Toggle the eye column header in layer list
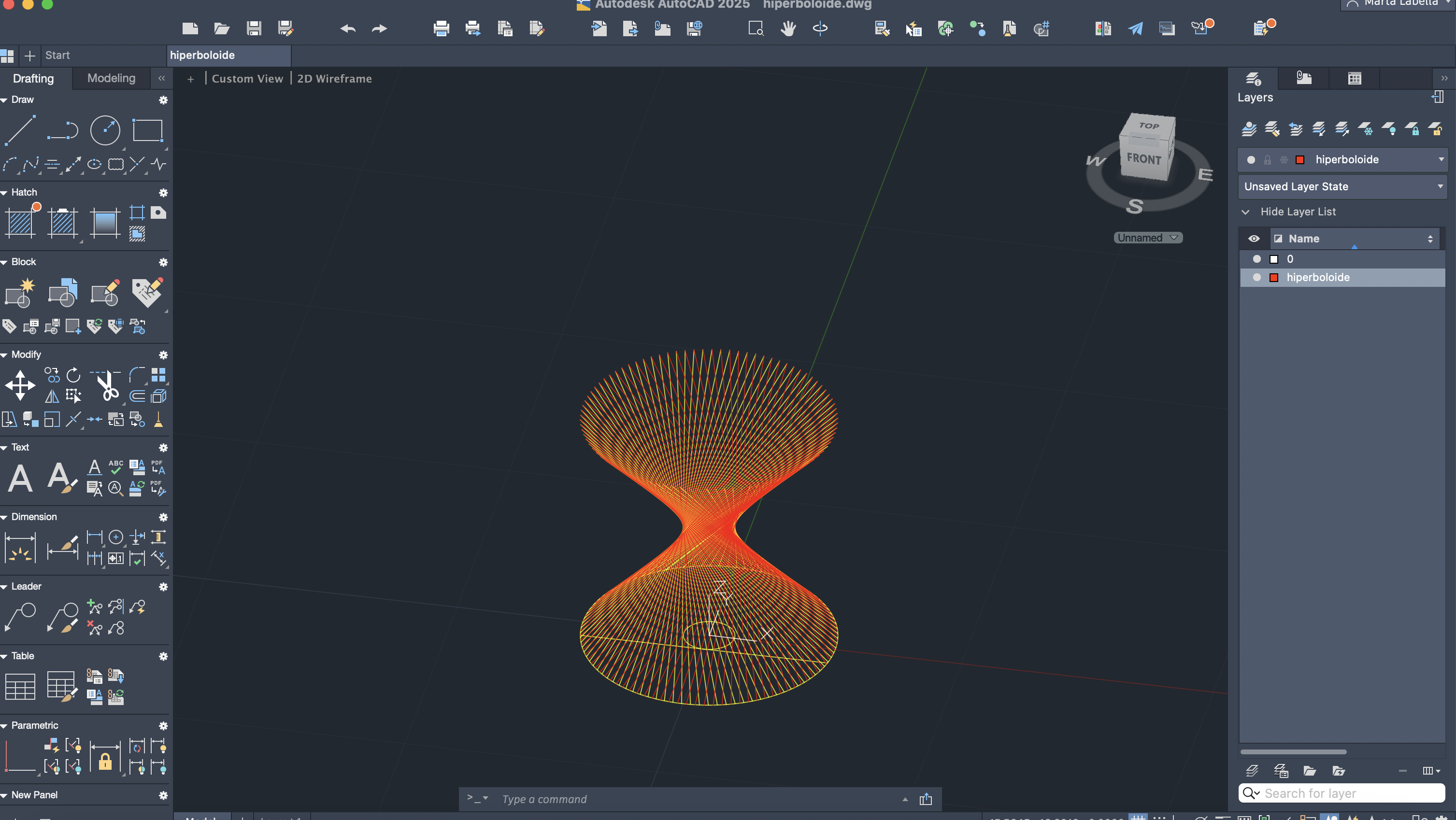The width and height of the screenshot is (1456, 820). (x=1254, y=239)
